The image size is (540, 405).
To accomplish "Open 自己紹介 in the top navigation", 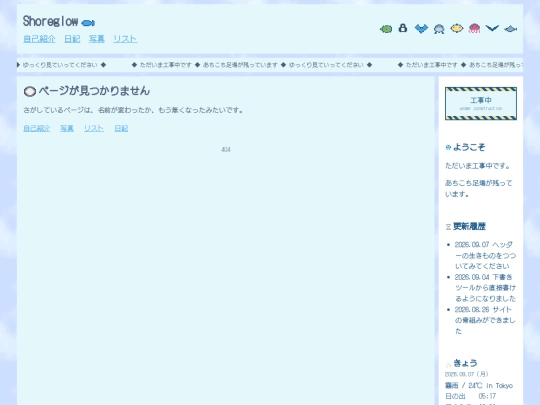I will pyautogui.click(x=39, y=39).
